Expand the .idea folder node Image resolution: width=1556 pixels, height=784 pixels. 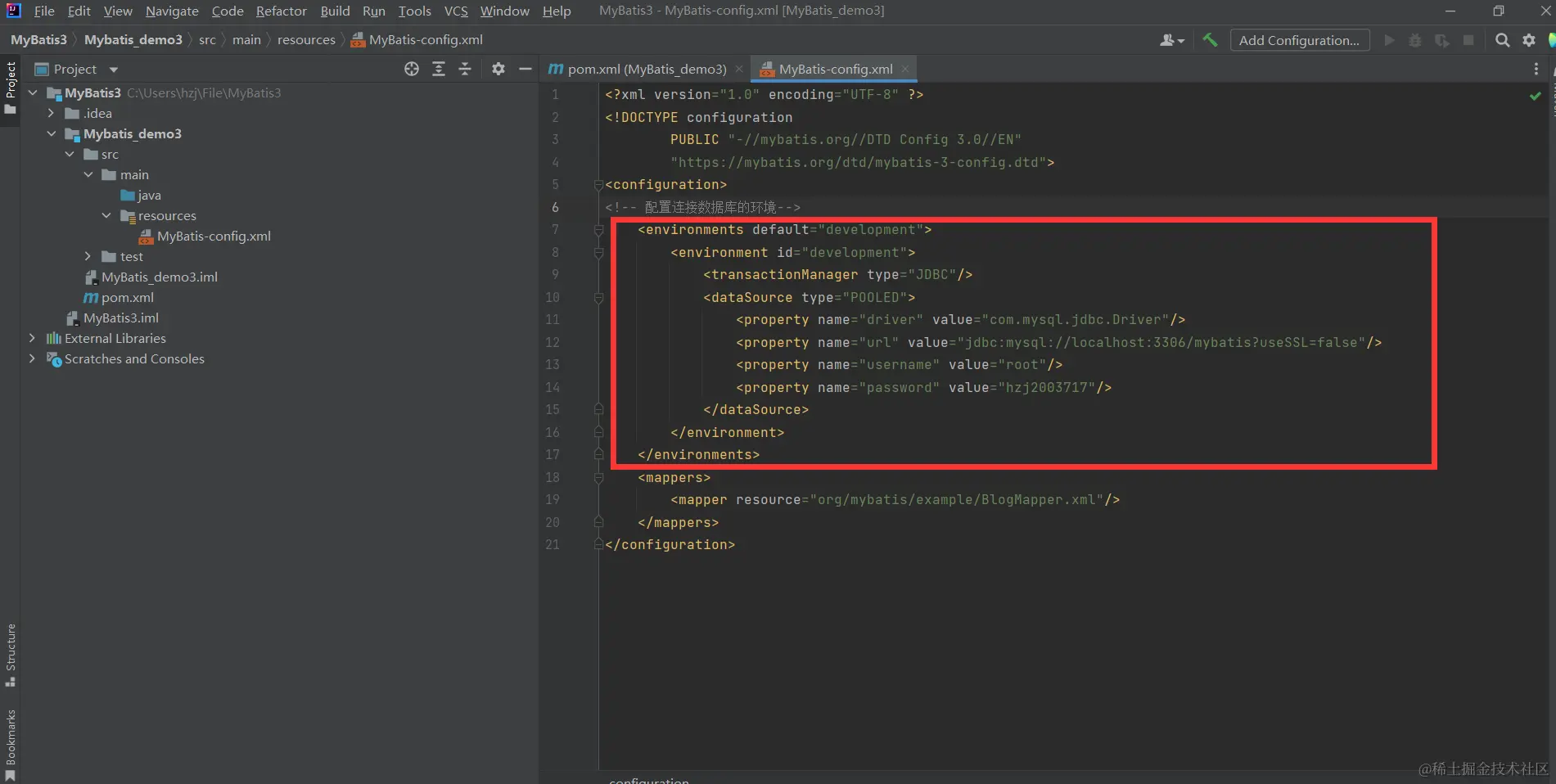pyautogui.click(x=51, y=113)
